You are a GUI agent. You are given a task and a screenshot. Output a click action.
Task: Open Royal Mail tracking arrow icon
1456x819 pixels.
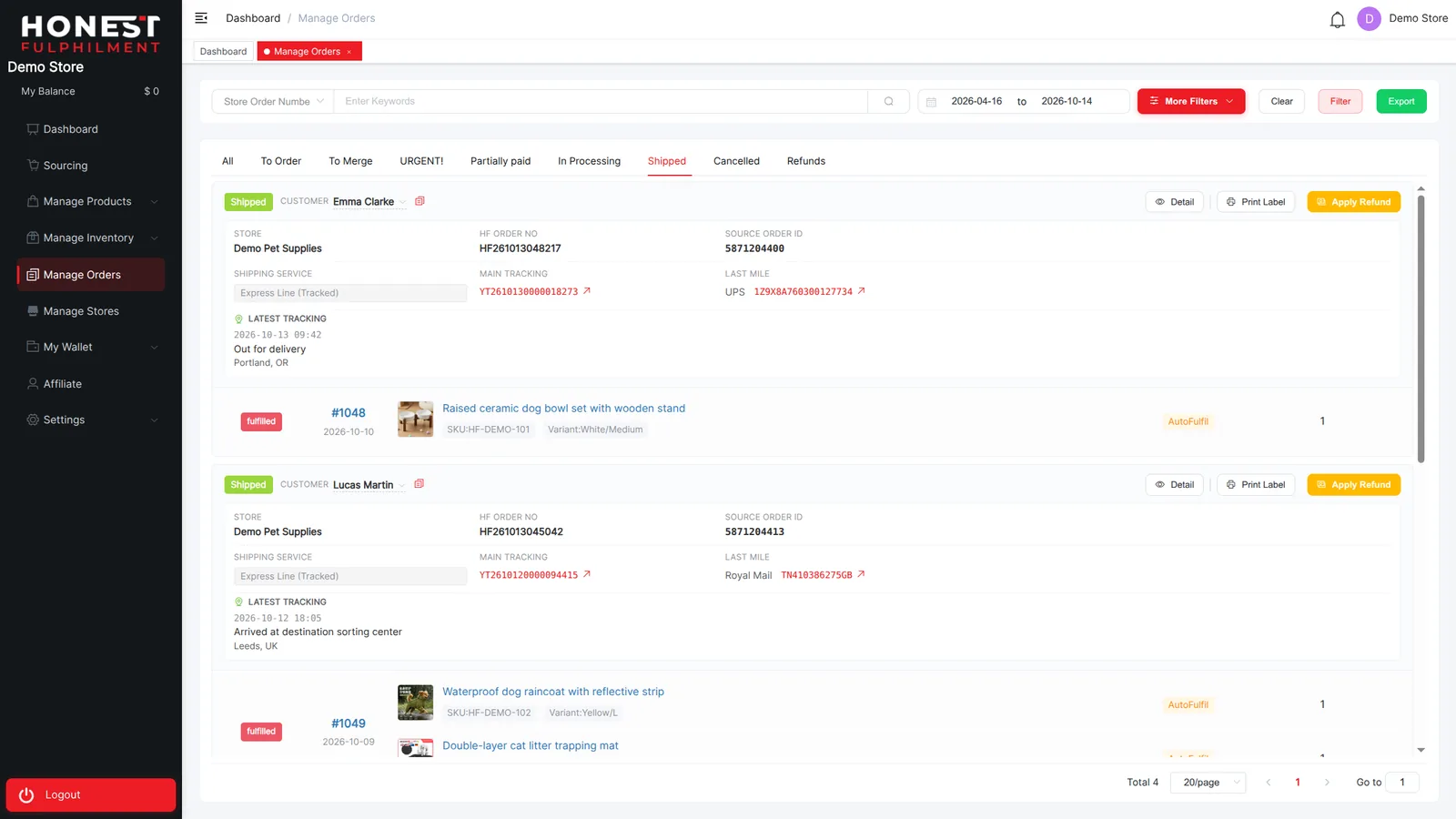pos(862,574)
